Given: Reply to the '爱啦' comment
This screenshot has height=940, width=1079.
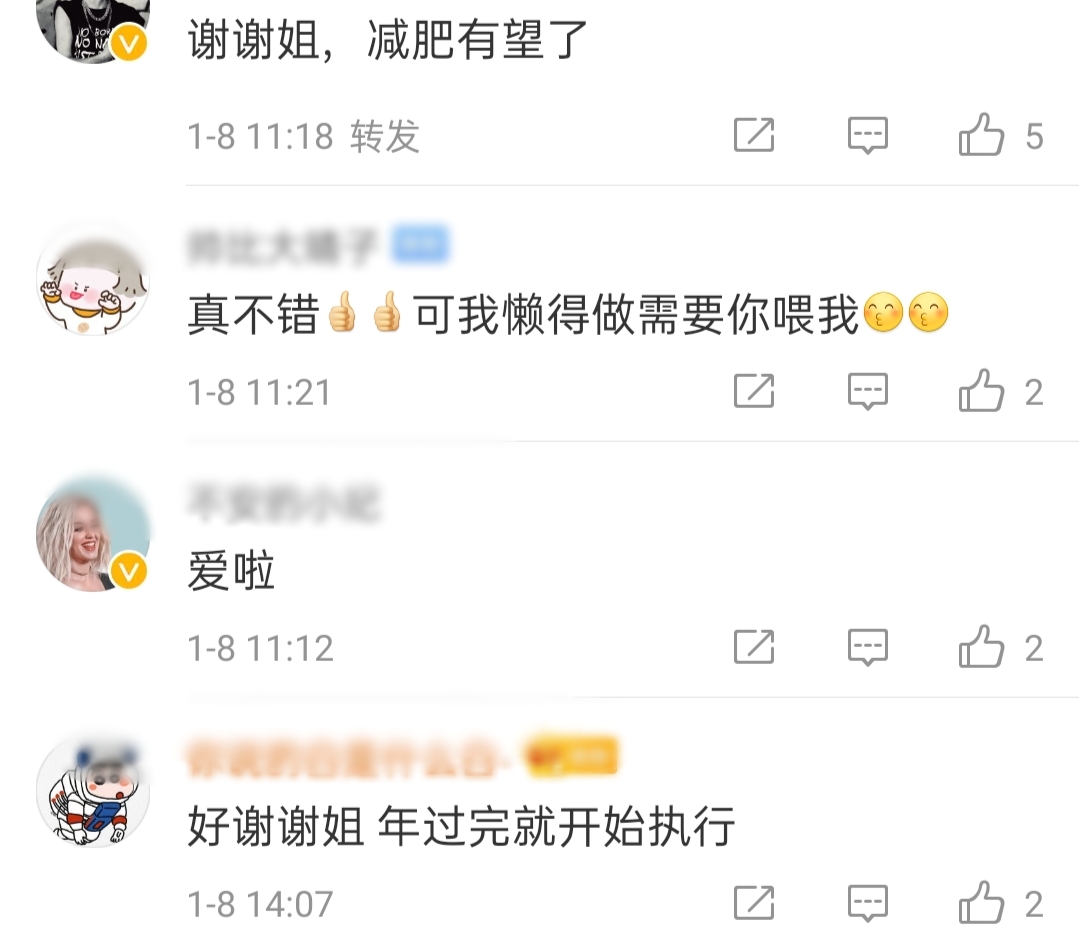Looking at the screenshot, I should (867, 648).
